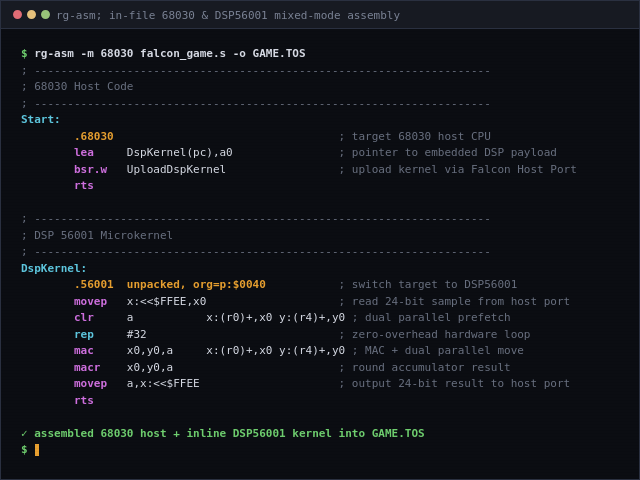Select operand 'DspKernel(pc),a0'

click(x=180, y=153)
